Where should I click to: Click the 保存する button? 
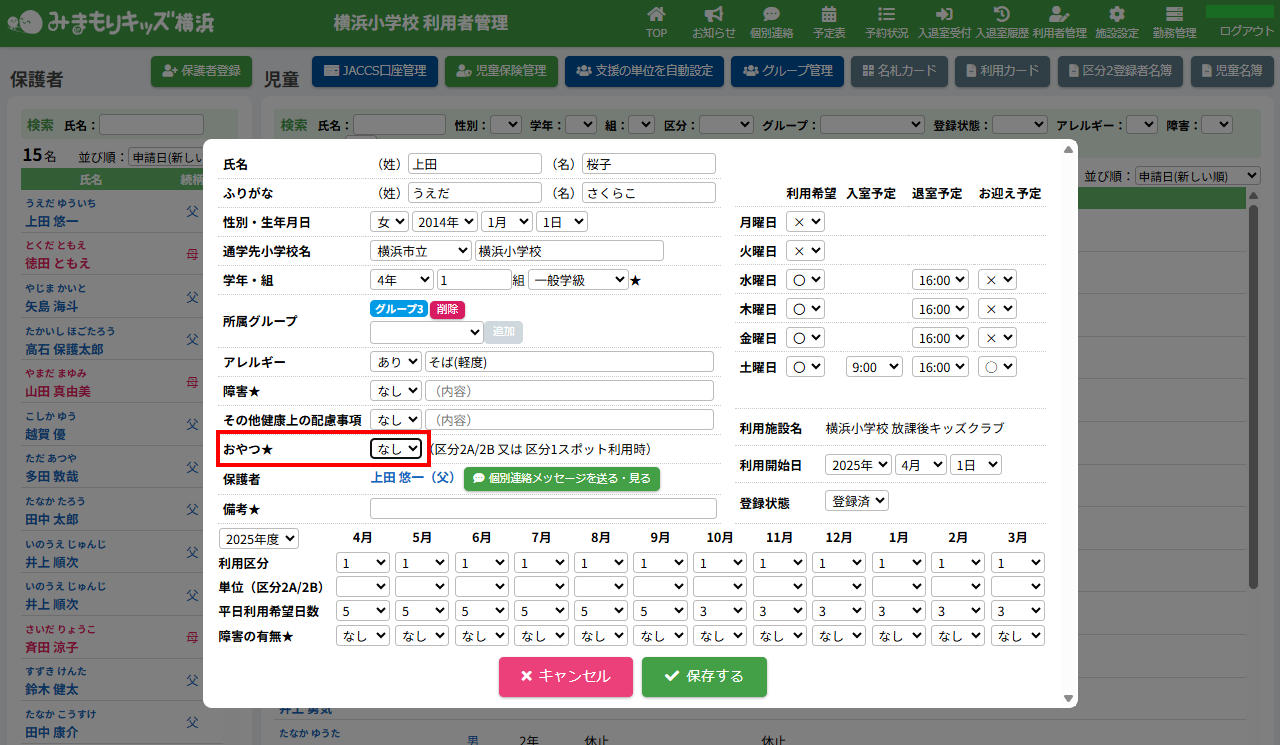pos(704,676)
